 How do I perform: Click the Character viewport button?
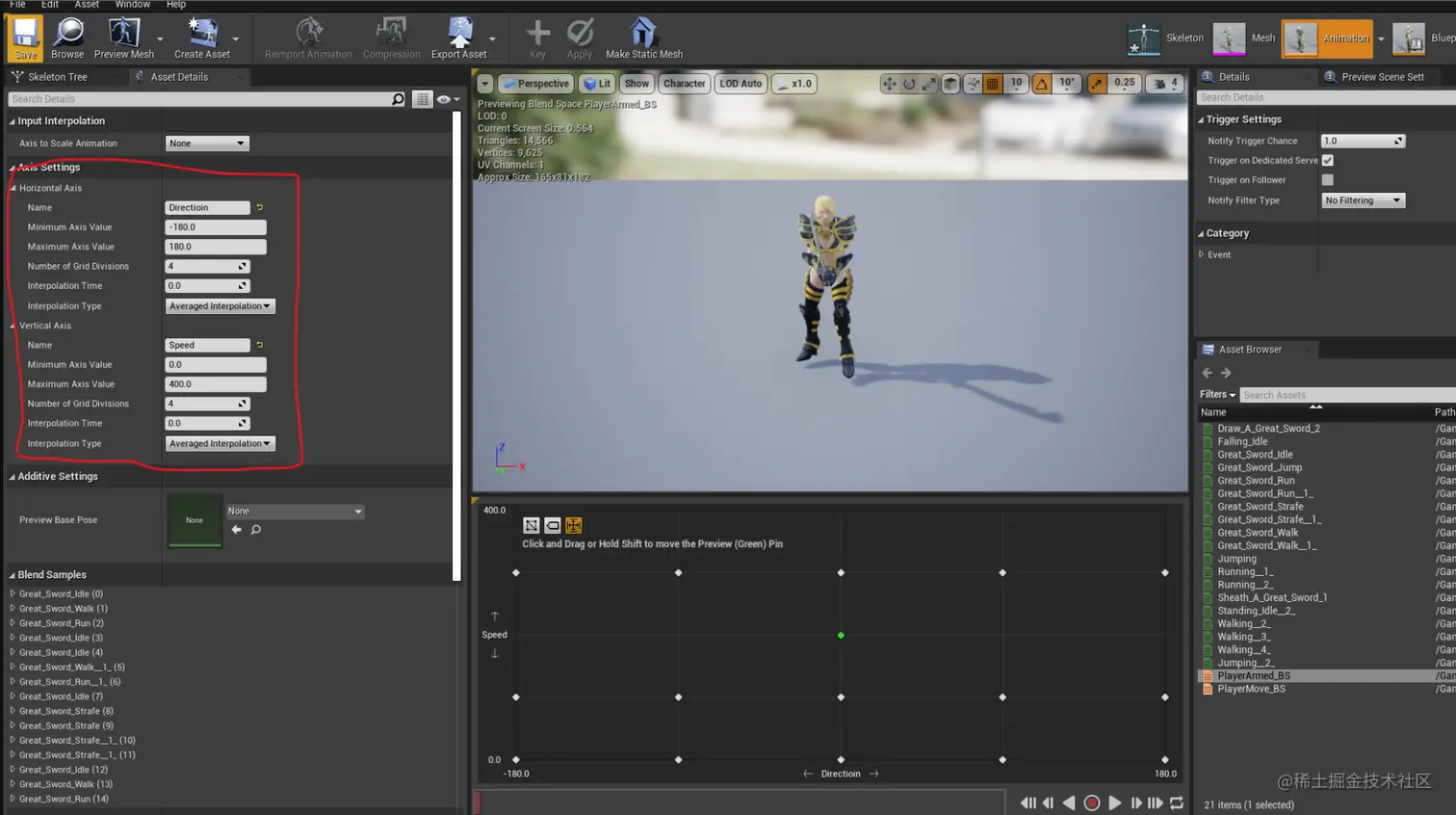[x=685, y=84]
